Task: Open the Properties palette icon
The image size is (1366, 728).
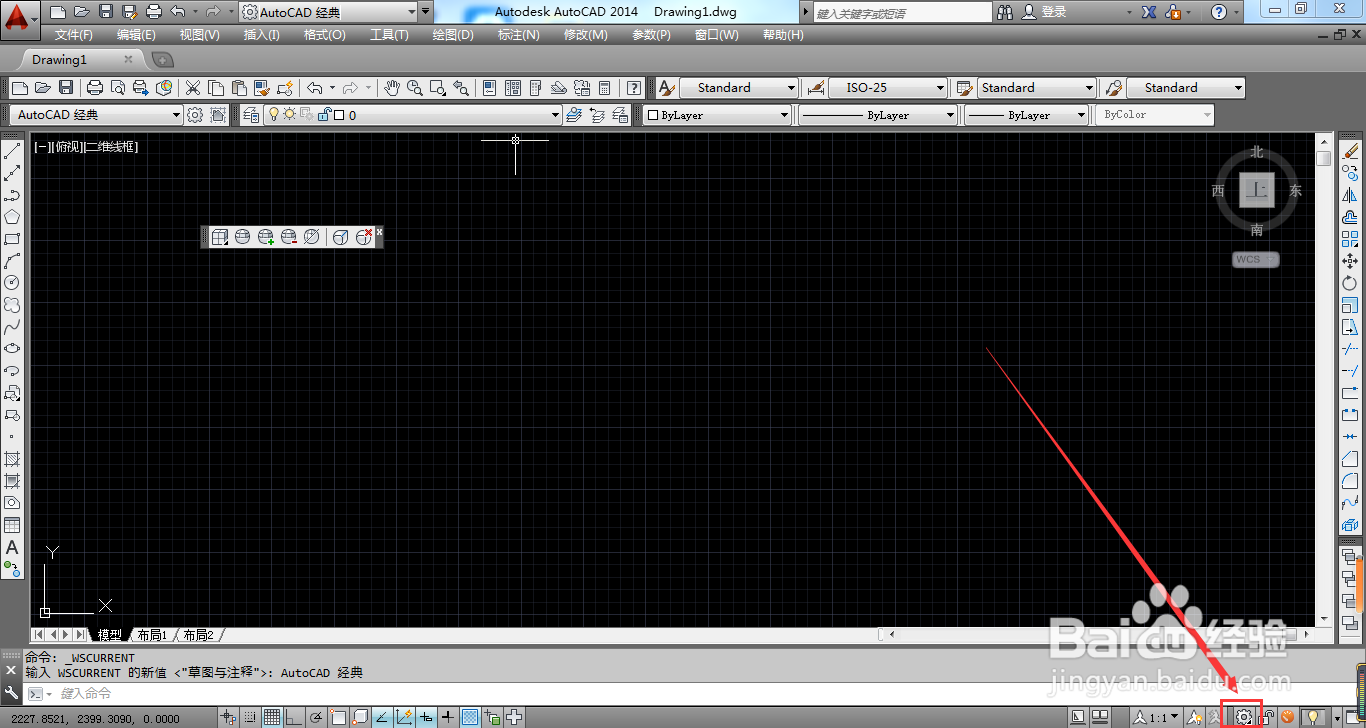Action: [489, 88]
